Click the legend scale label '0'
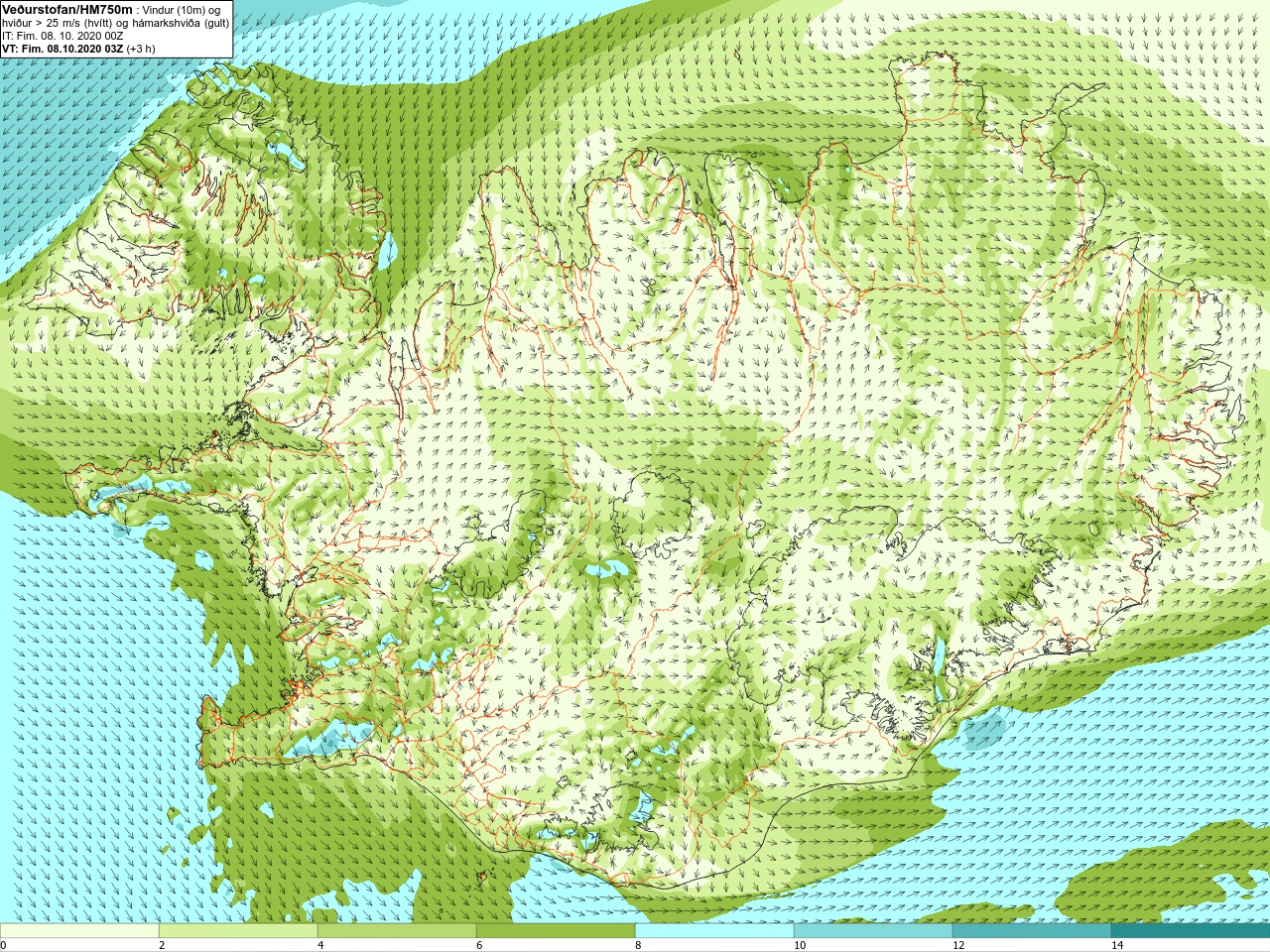This screenshot has width=1270, height=952. point(4,945)
